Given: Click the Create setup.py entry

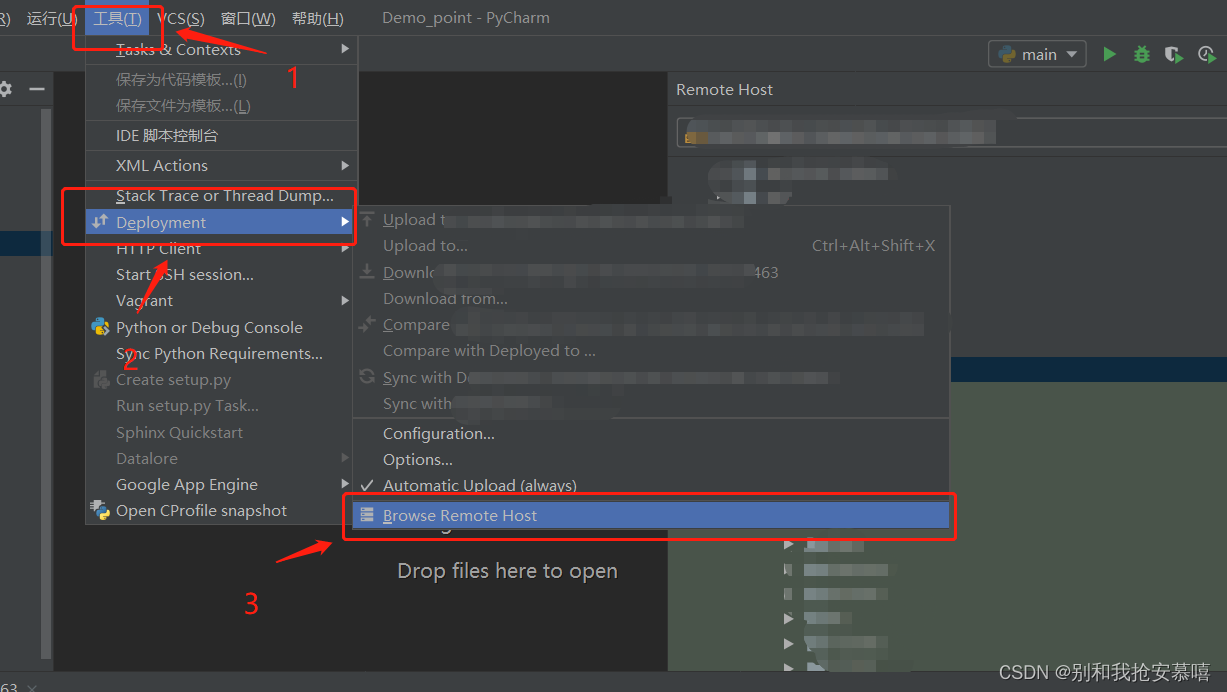Looking at the screenshot, I should (221, 379).
